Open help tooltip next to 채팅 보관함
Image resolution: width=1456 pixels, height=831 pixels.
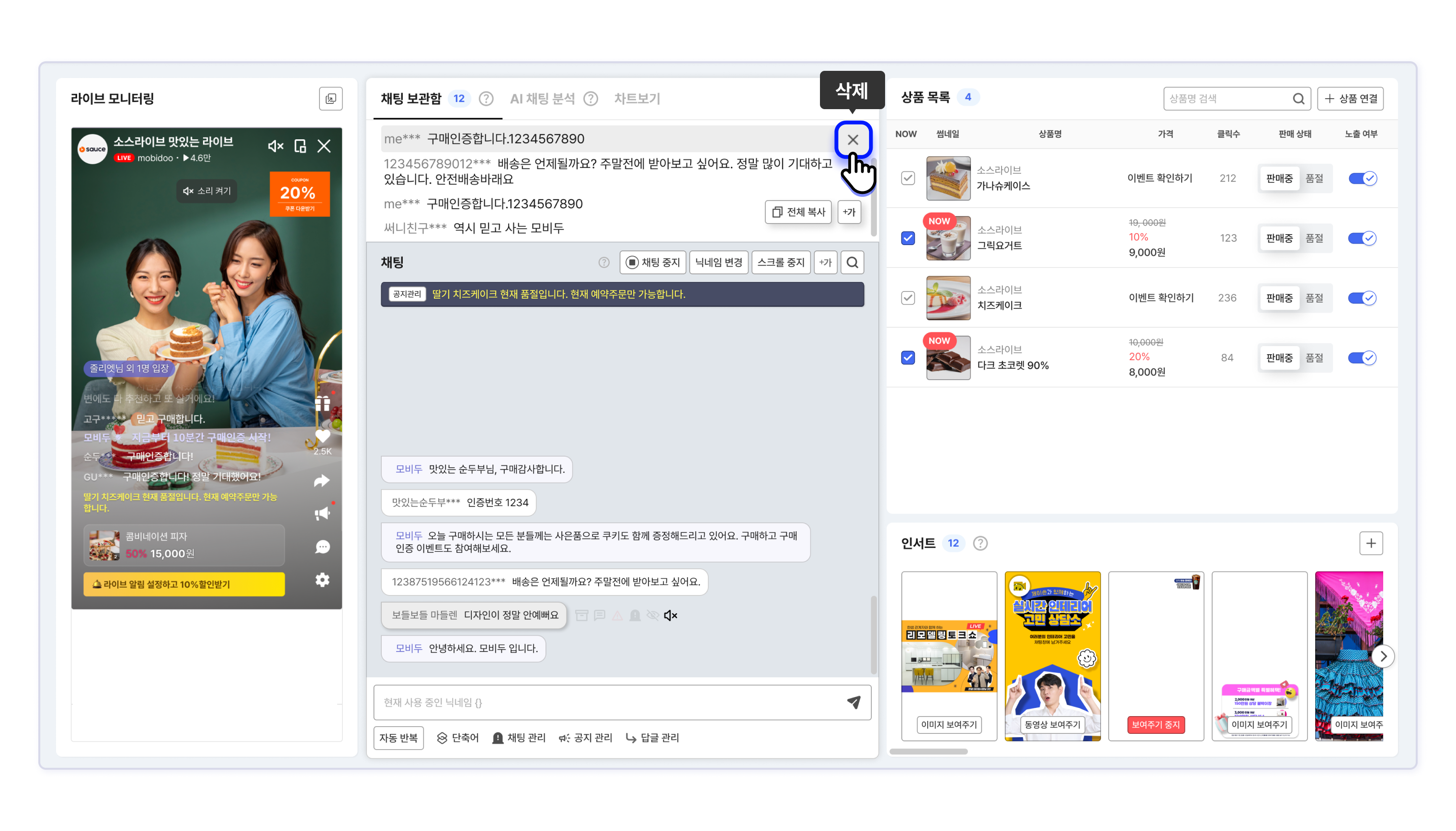(x=486, y=99)
